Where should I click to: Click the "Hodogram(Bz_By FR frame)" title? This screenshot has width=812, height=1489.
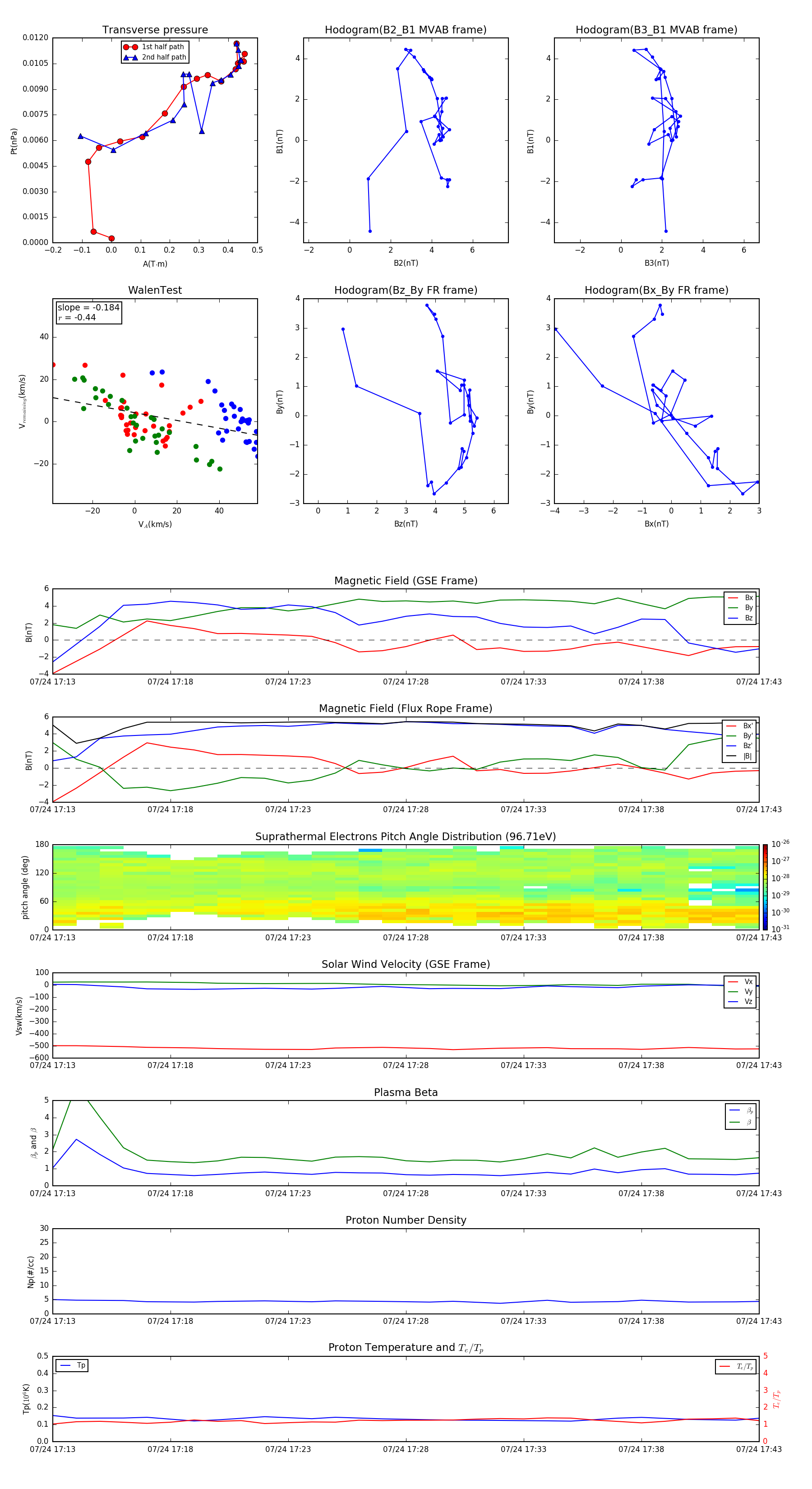[x=406, y=290]
